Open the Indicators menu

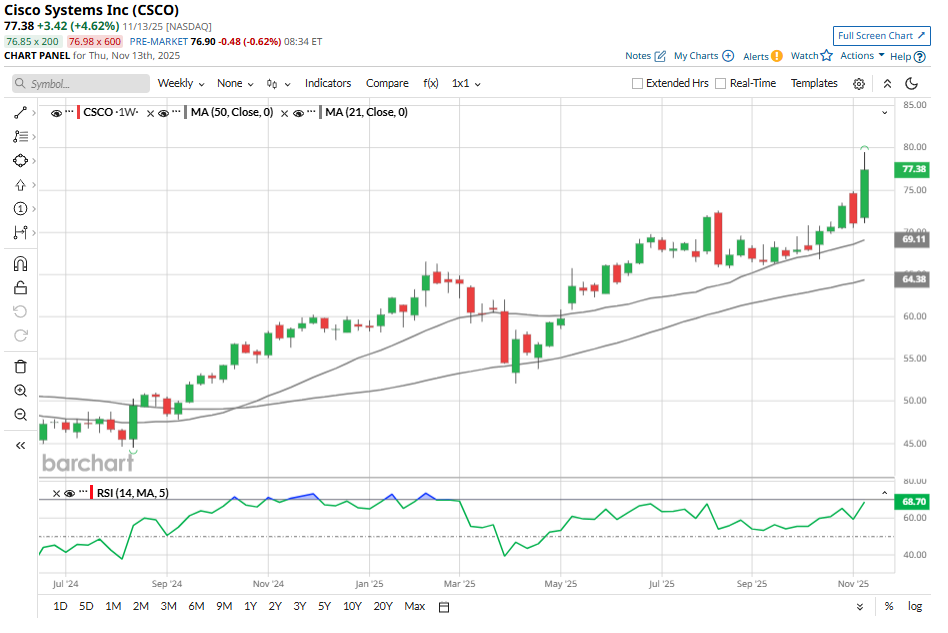pyautogui.click(x=328, y=84)
